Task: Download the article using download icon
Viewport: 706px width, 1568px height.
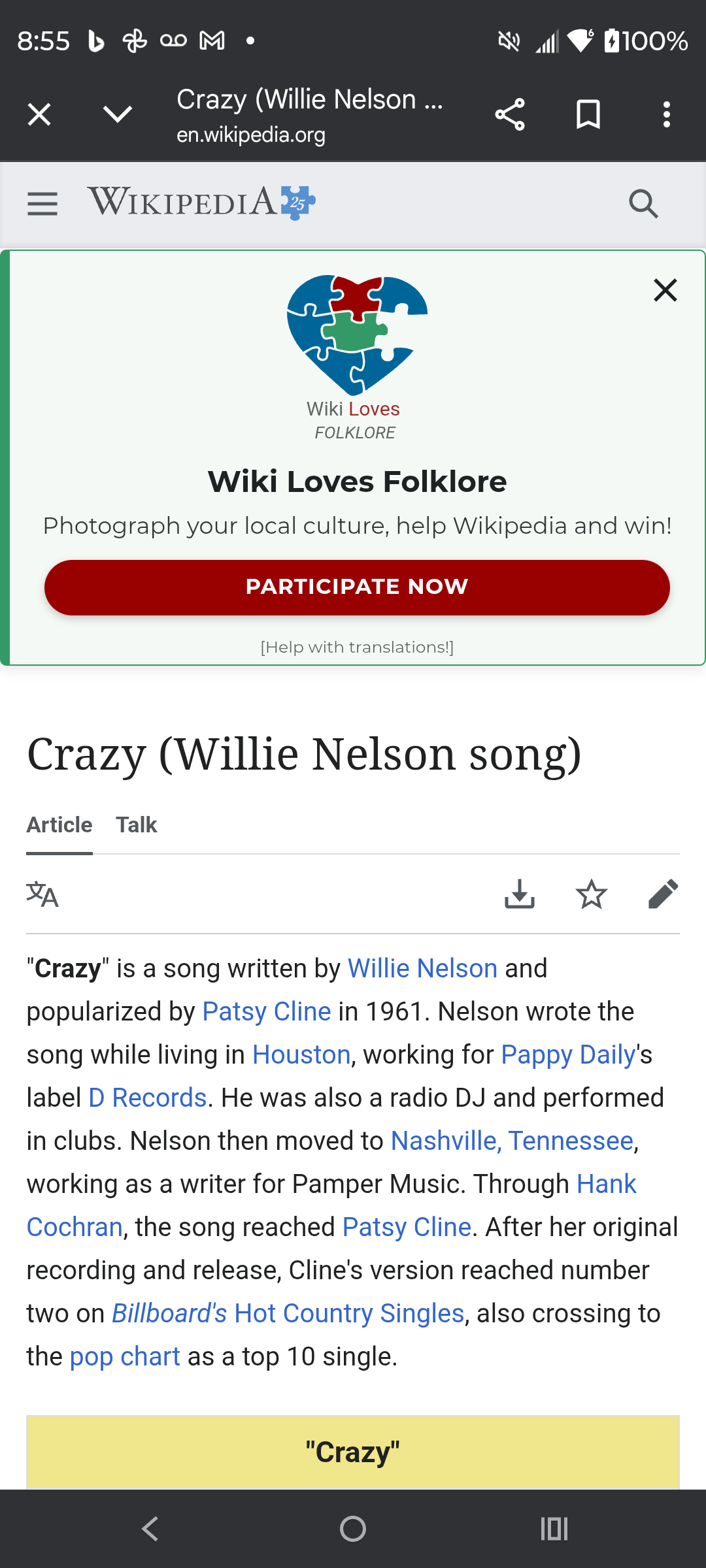Action: 520,894
